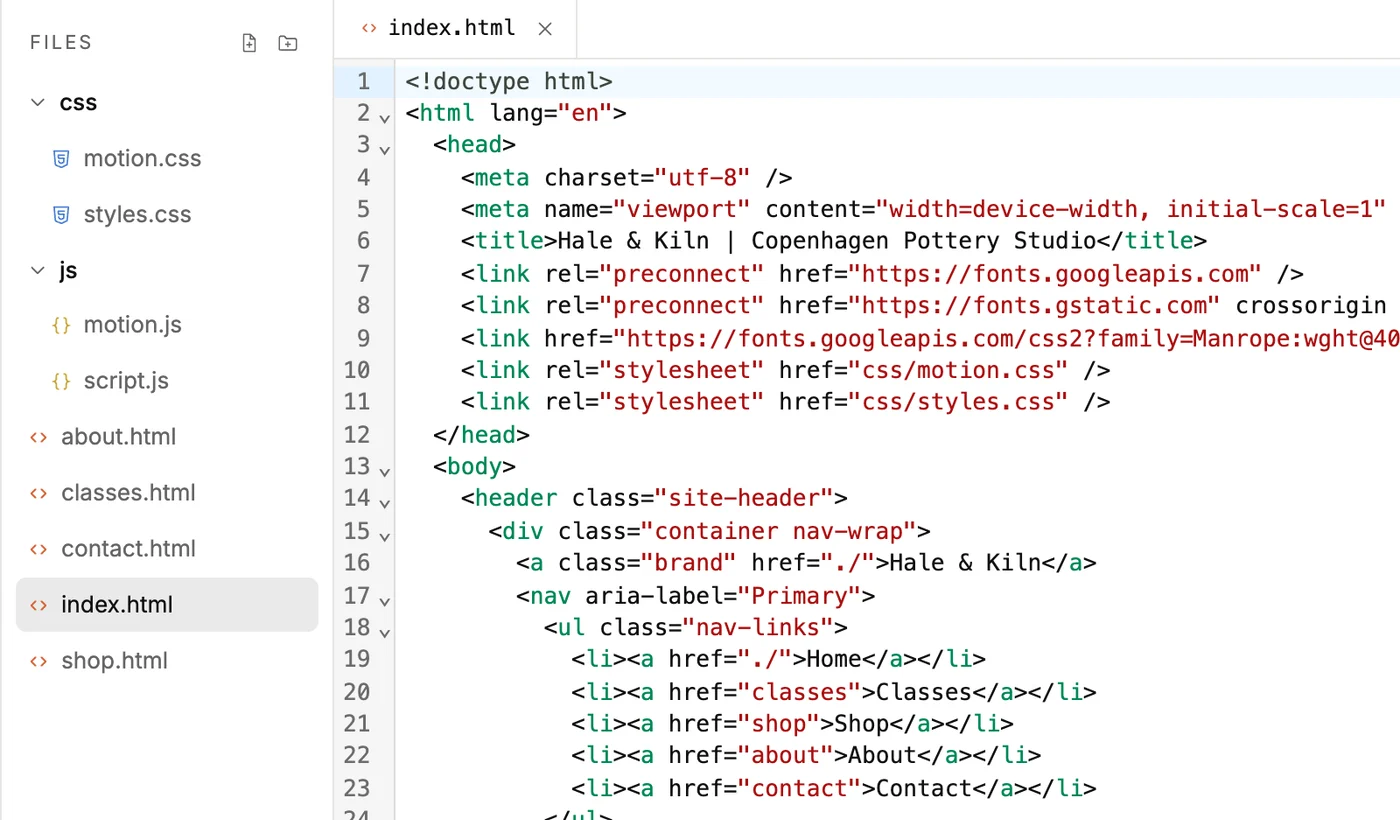Click the braces icon beside motion.js
The height and width of the screenshot is (820, 1400).
point(61,325)
